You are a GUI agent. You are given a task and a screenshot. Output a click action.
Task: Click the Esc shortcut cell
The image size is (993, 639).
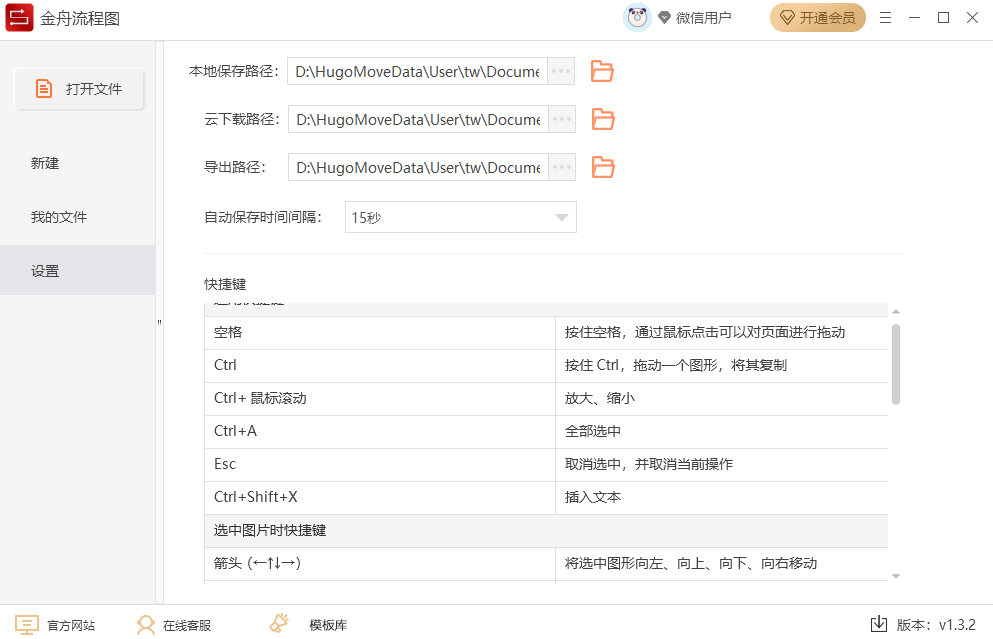coord(380,464)
